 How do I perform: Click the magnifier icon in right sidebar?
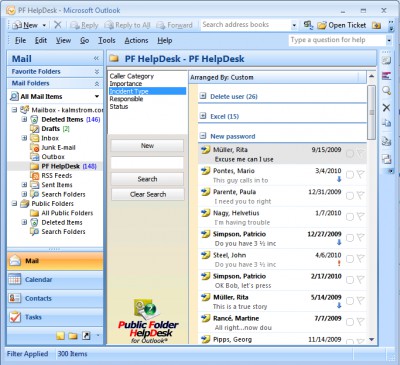(x=386, y=90)
